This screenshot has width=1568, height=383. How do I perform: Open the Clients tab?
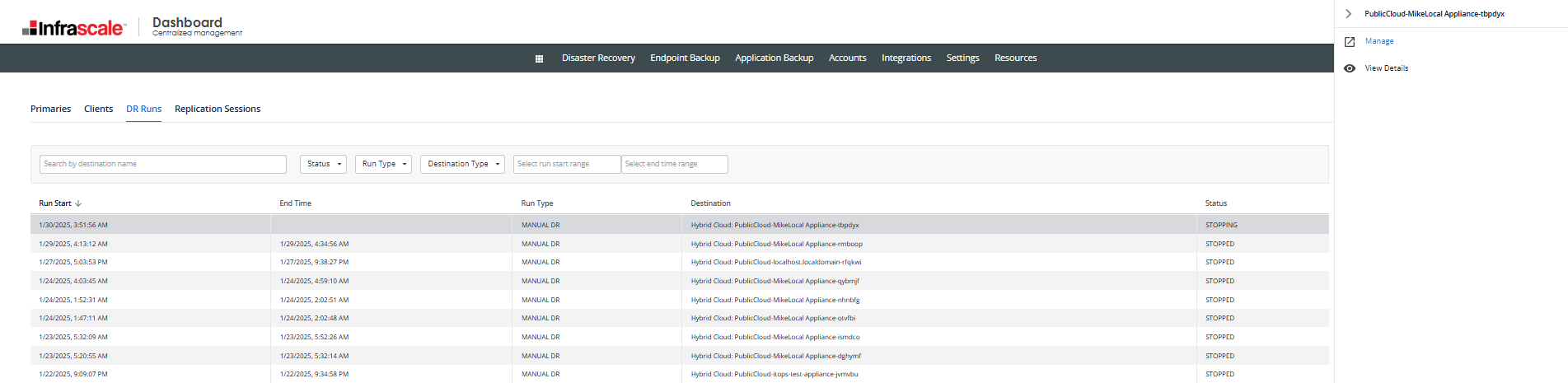point(99,109)
